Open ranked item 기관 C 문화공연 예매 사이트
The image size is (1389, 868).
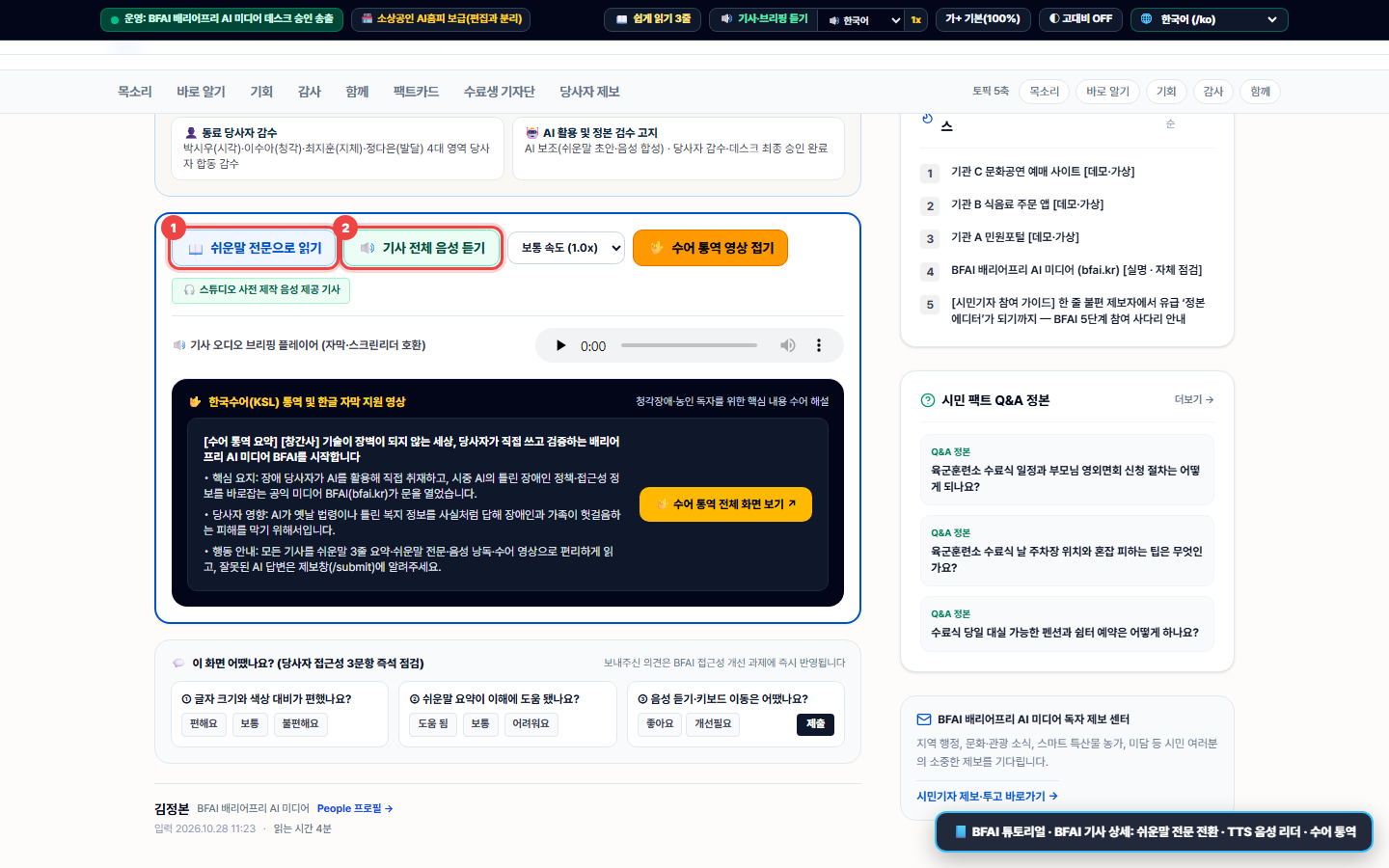(1043, 172)
